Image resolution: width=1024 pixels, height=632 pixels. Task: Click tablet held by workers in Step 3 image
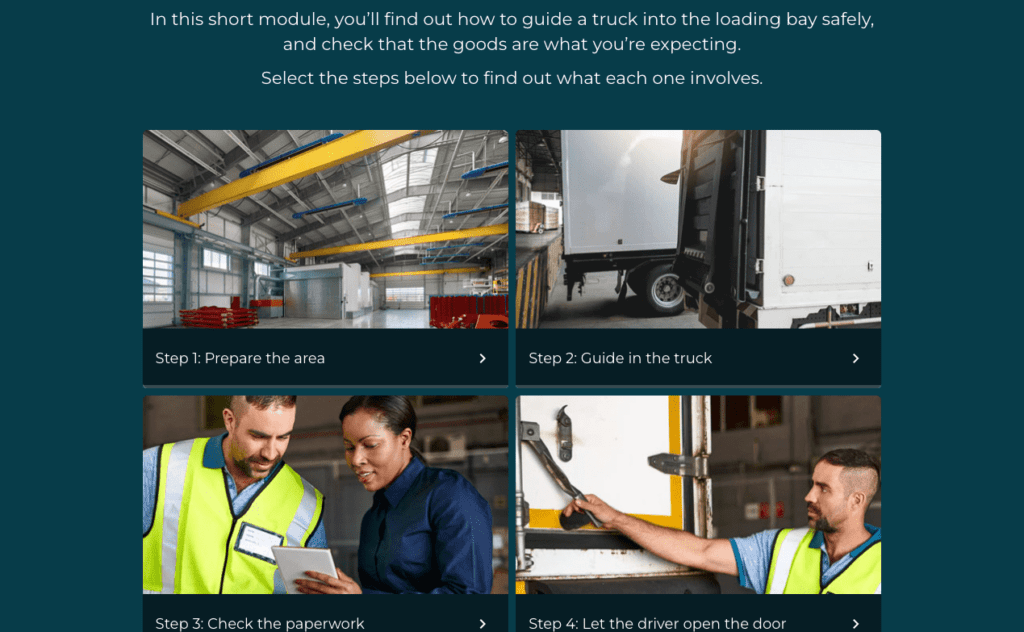coord(306,567)
